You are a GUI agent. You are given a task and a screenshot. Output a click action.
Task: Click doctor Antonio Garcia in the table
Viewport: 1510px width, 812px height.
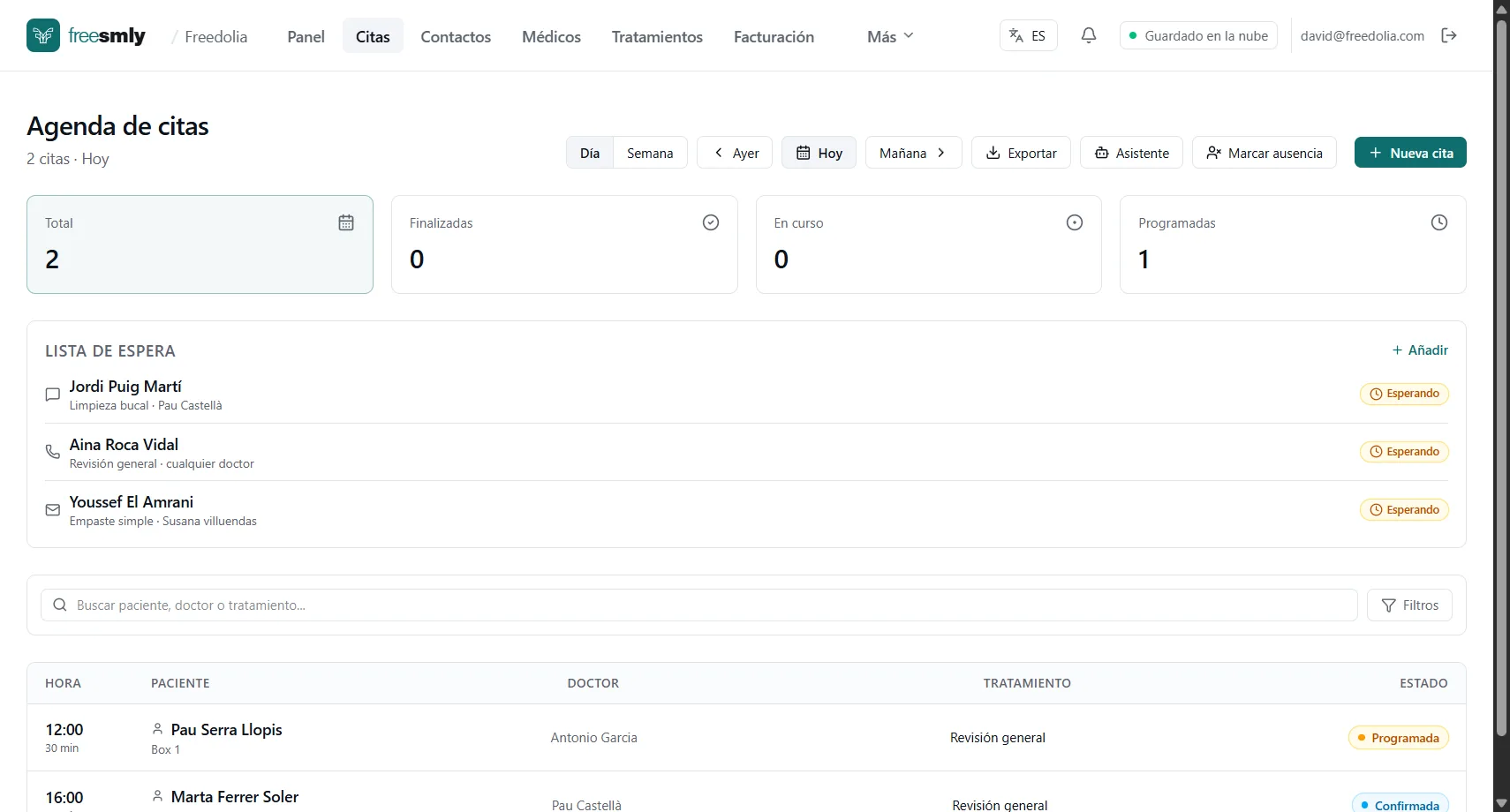click(x=593, y=738)
